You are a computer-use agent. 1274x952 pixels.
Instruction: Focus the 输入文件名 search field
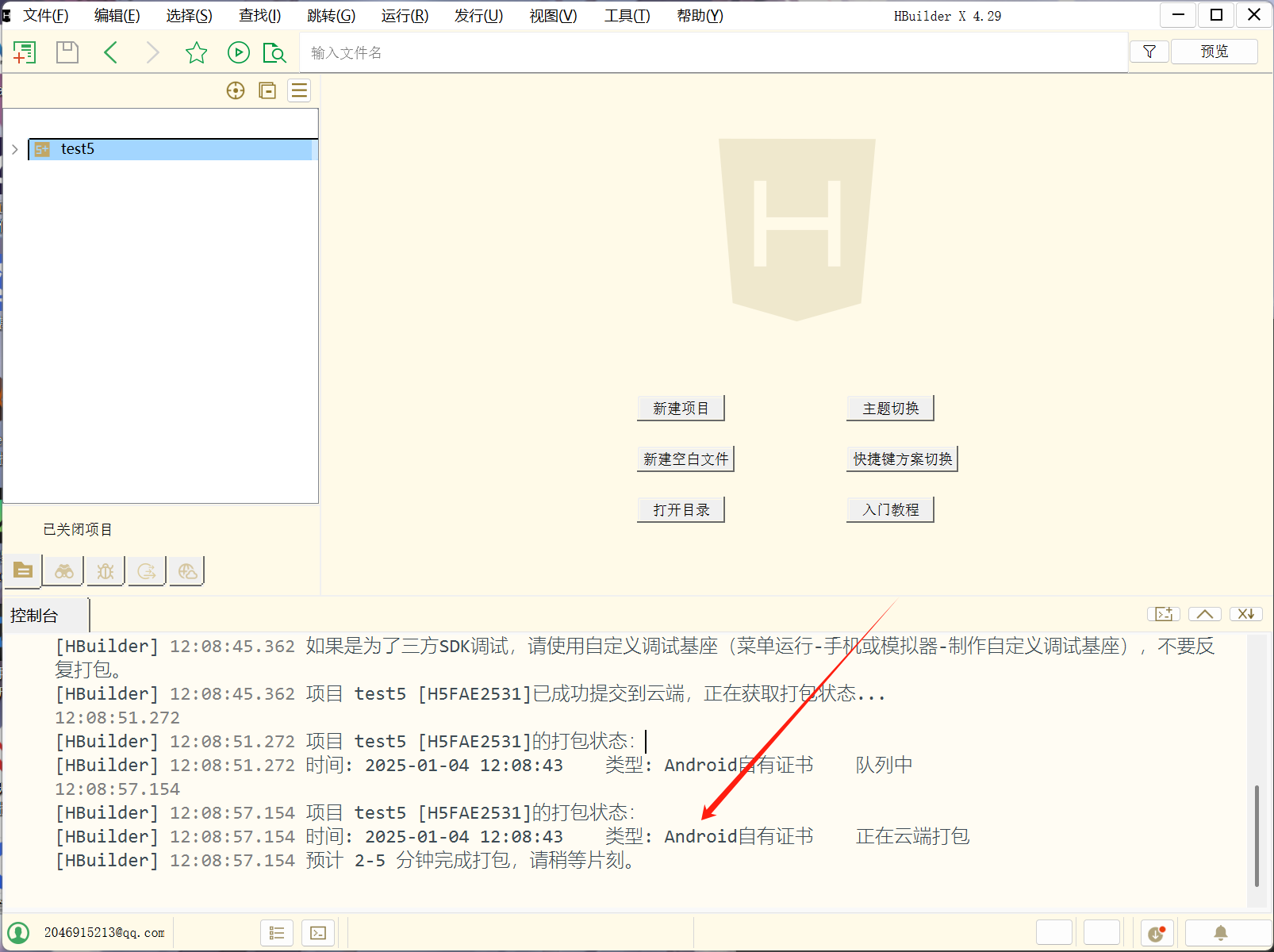[x=714, y=52]
